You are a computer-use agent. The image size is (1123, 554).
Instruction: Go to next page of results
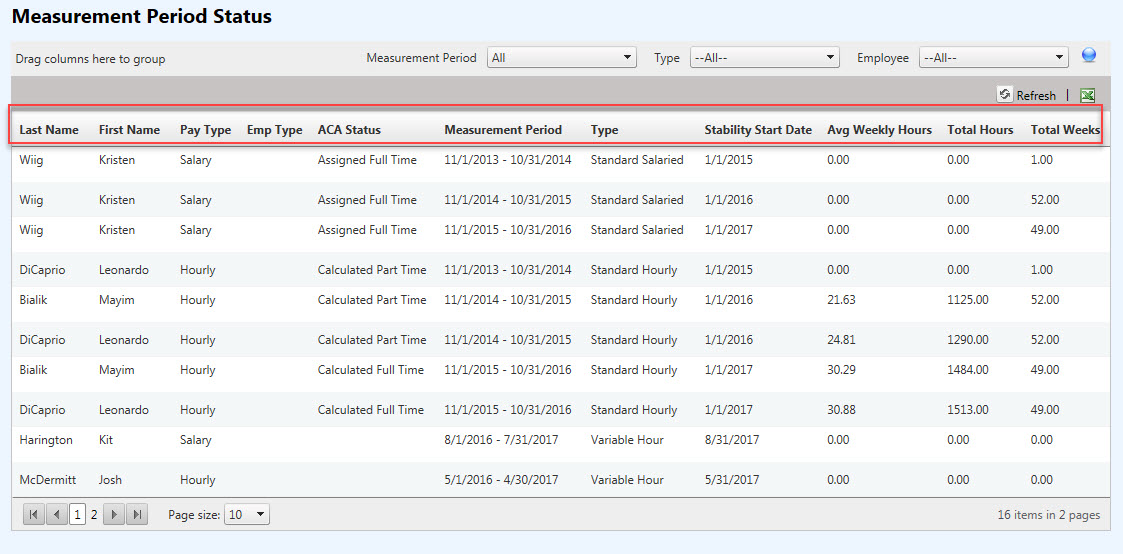(115, 514)
